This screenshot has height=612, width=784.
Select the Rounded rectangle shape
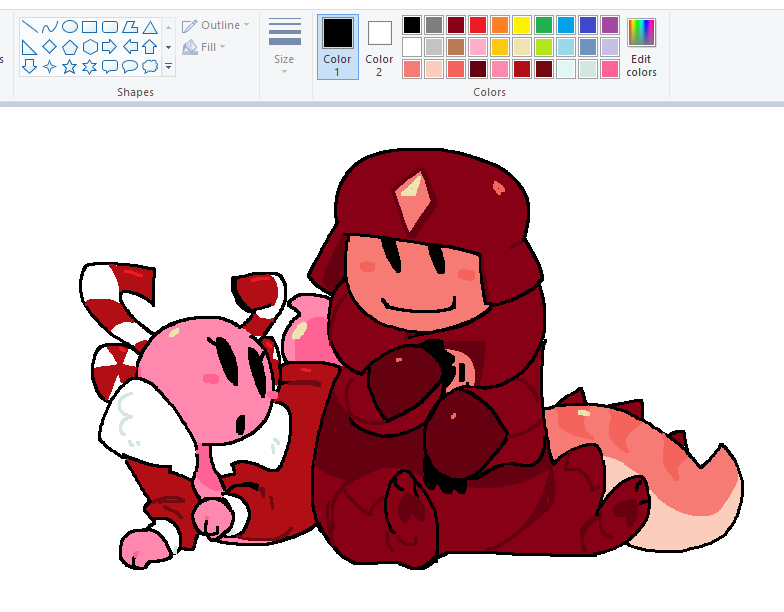(x=110, y=26)
